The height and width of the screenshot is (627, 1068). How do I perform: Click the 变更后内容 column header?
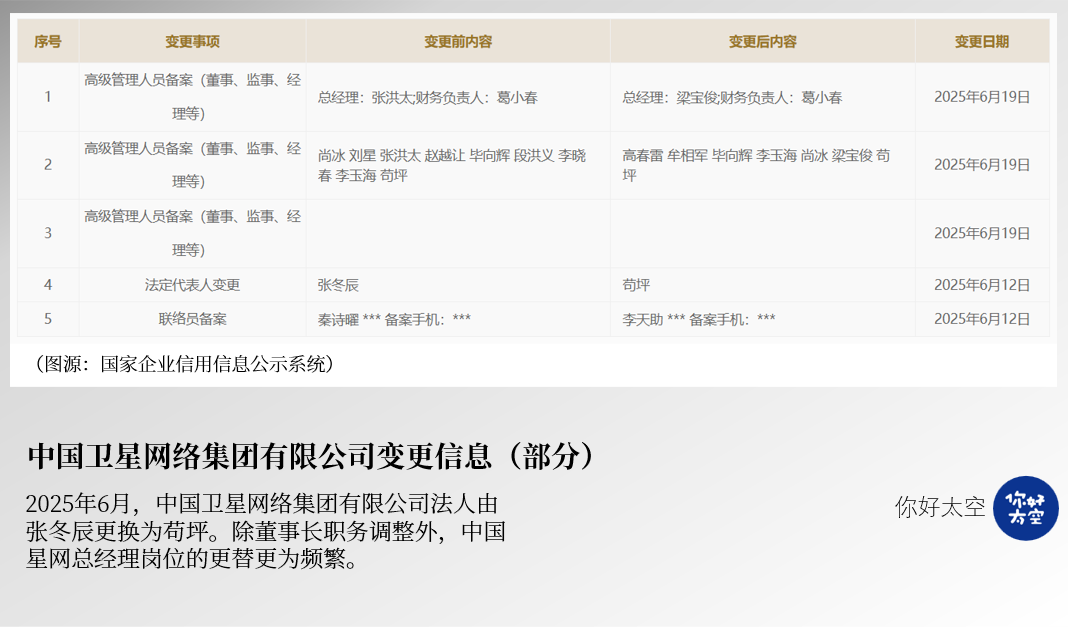763,42
